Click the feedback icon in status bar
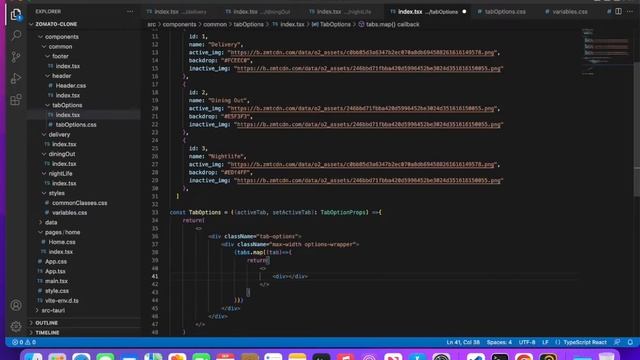The image size is (640, 360). 617,342
